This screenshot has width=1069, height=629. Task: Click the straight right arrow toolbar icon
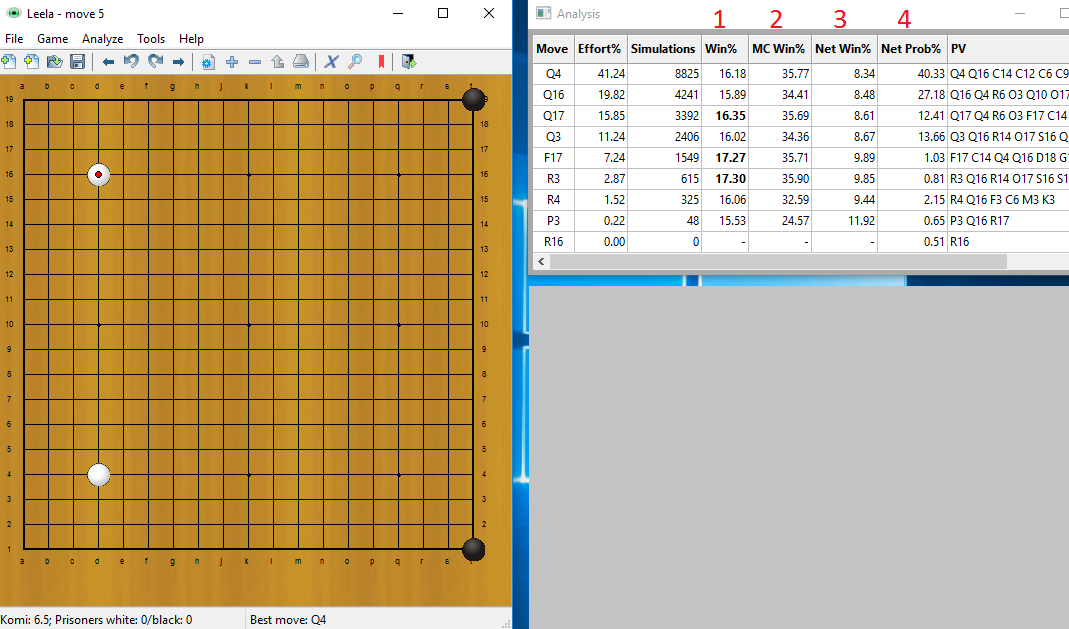click(179, 62)
